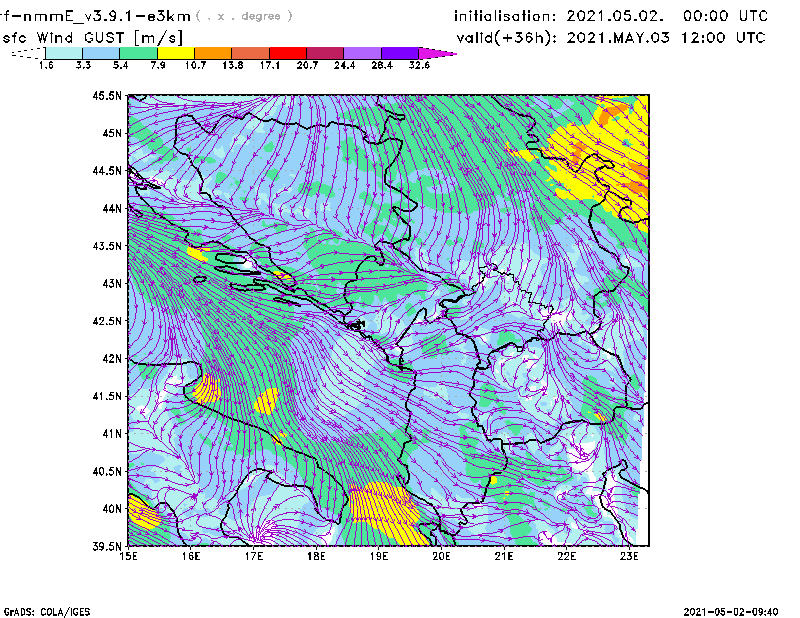800x618 pixels.
Task: Click the 16E longitude label
Action: coord(191,556)
